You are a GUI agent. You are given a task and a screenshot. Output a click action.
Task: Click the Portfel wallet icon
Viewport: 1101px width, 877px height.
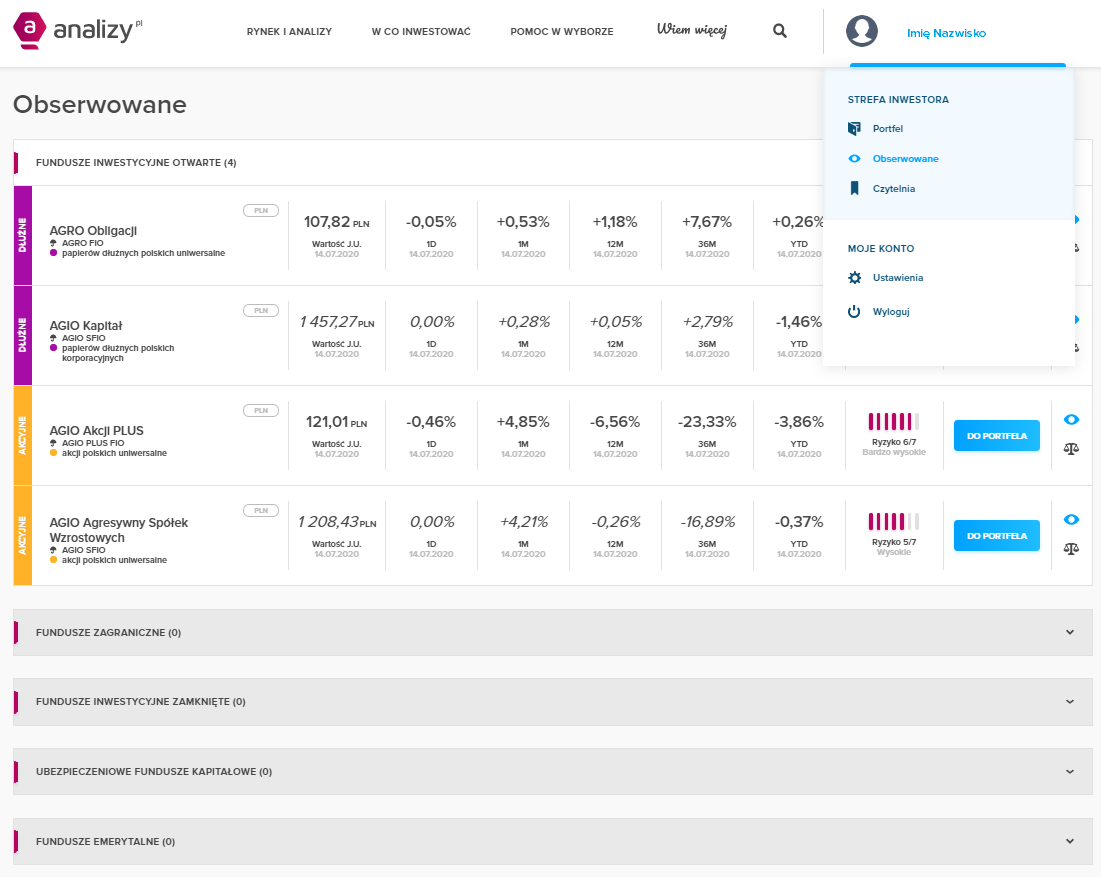coord(854,129)
